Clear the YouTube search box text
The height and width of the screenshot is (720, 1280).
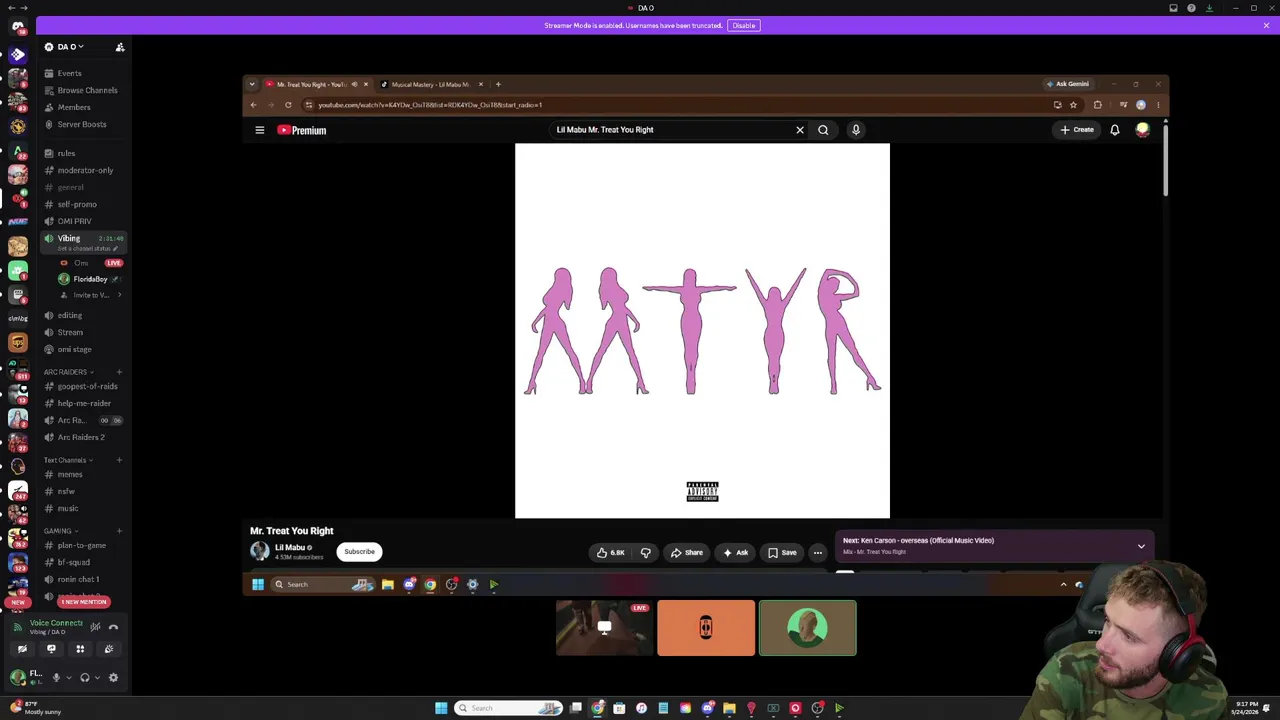coord(800,130)
